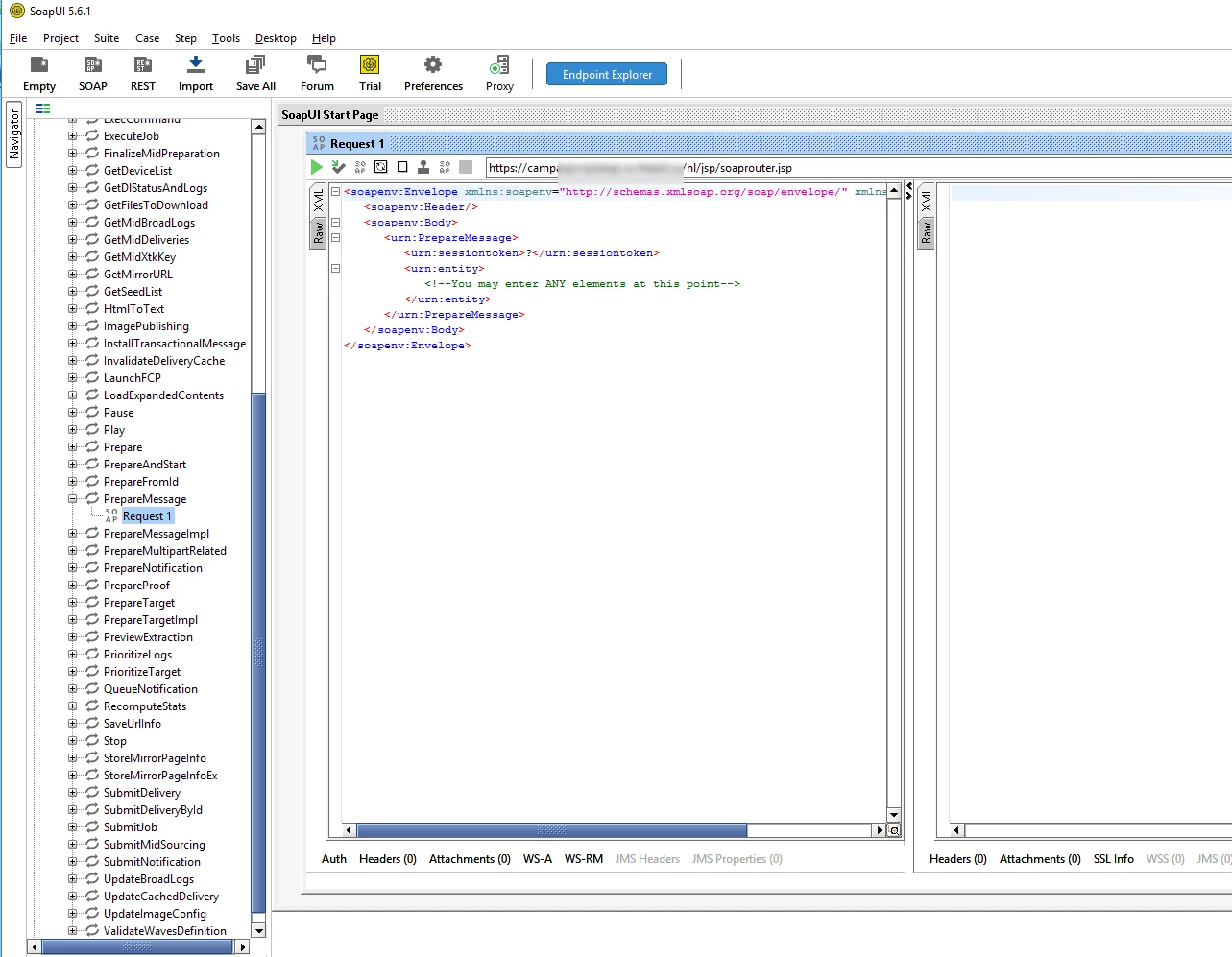Expand the SubmitDelivery tree node
This screenshot has height=957, width=1232.
tap(72, 793)
